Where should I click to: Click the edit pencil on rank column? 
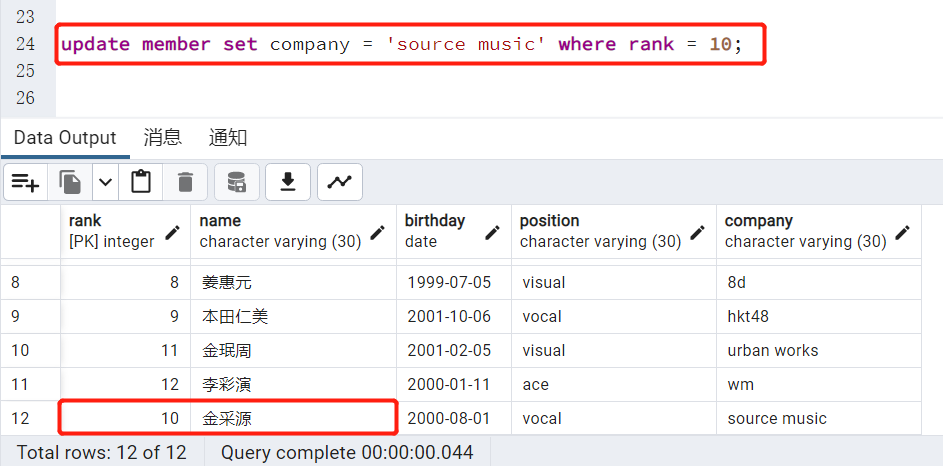click(173, 232)
